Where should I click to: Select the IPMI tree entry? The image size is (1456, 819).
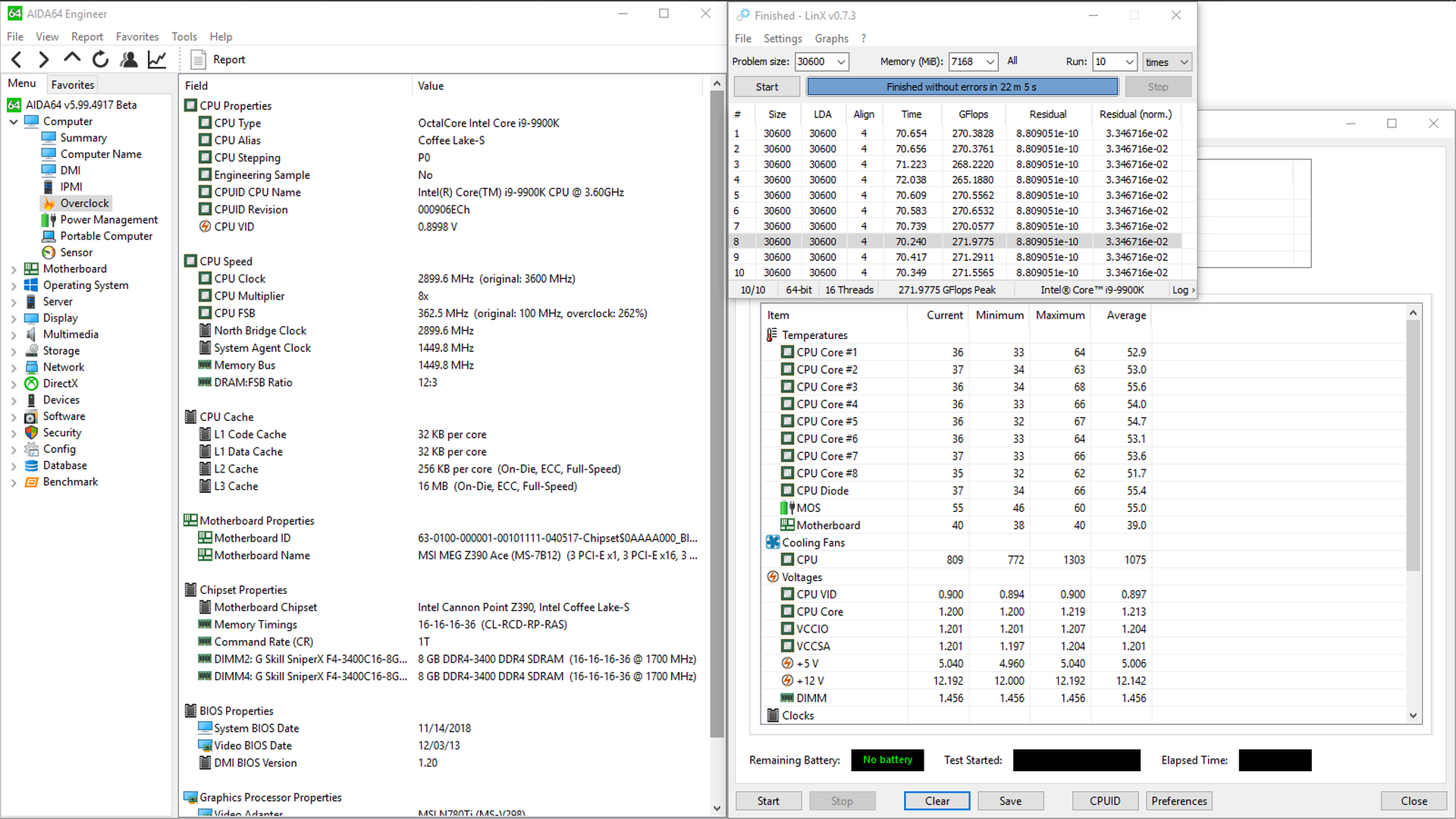click(71, 187)
